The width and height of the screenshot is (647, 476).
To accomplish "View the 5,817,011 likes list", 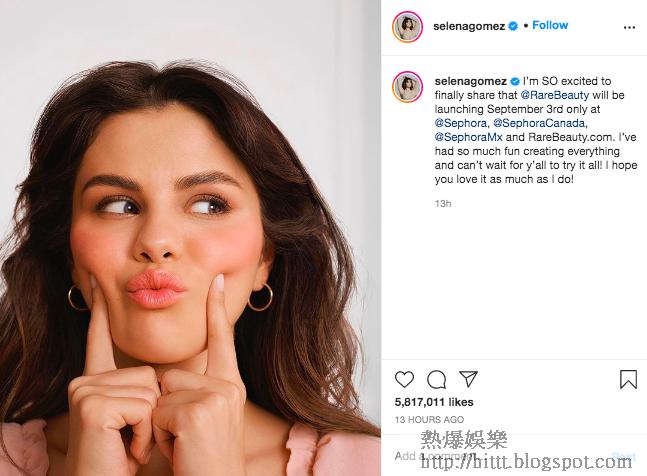I will click(434, 402).
